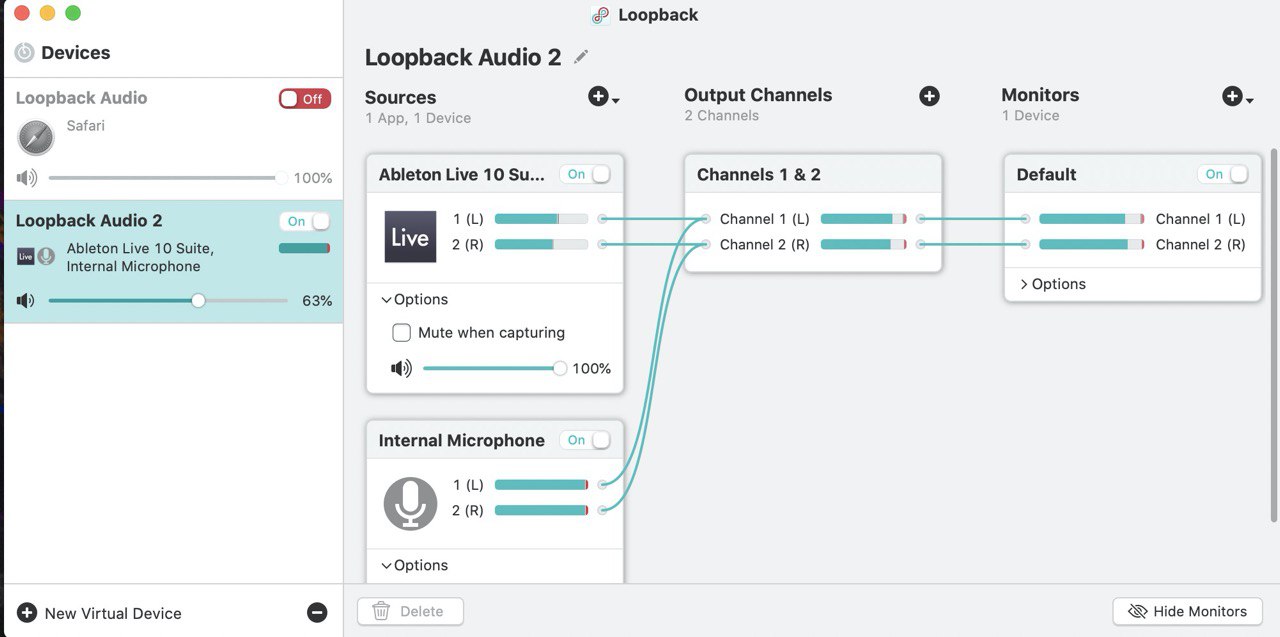Click New Virtual Device label
This screenshot has width=1280, height=637.
(x=113, y=613)
